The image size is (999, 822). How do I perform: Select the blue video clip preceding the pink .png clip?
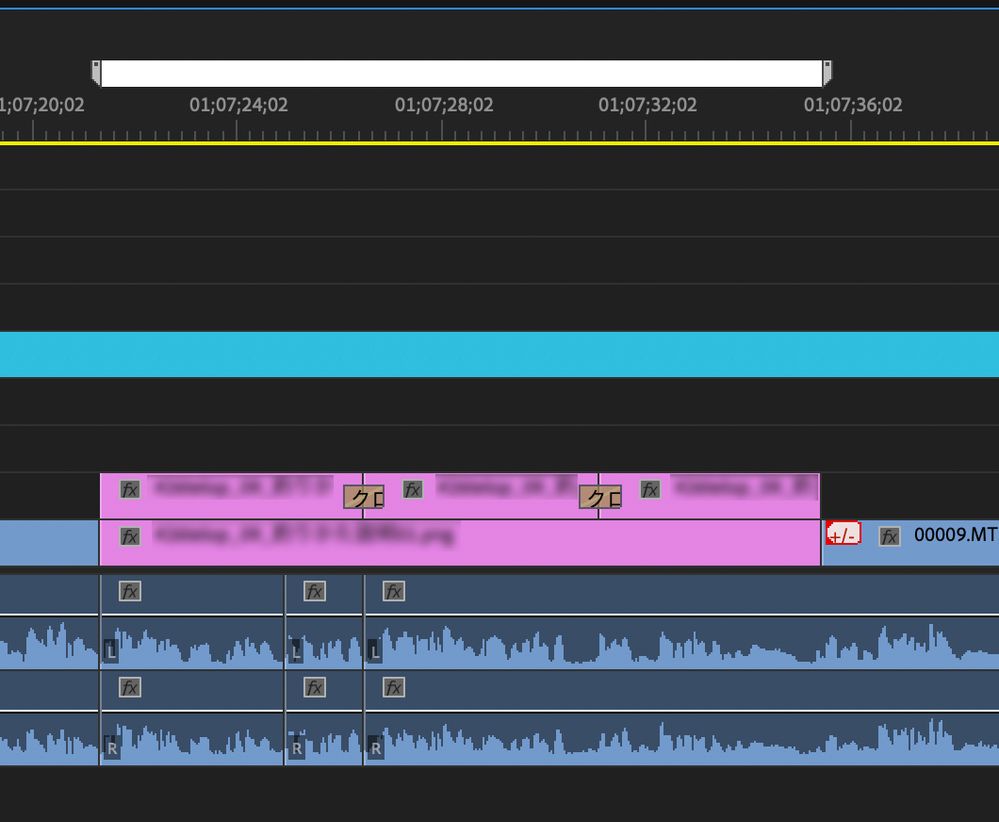coord(49,542)
